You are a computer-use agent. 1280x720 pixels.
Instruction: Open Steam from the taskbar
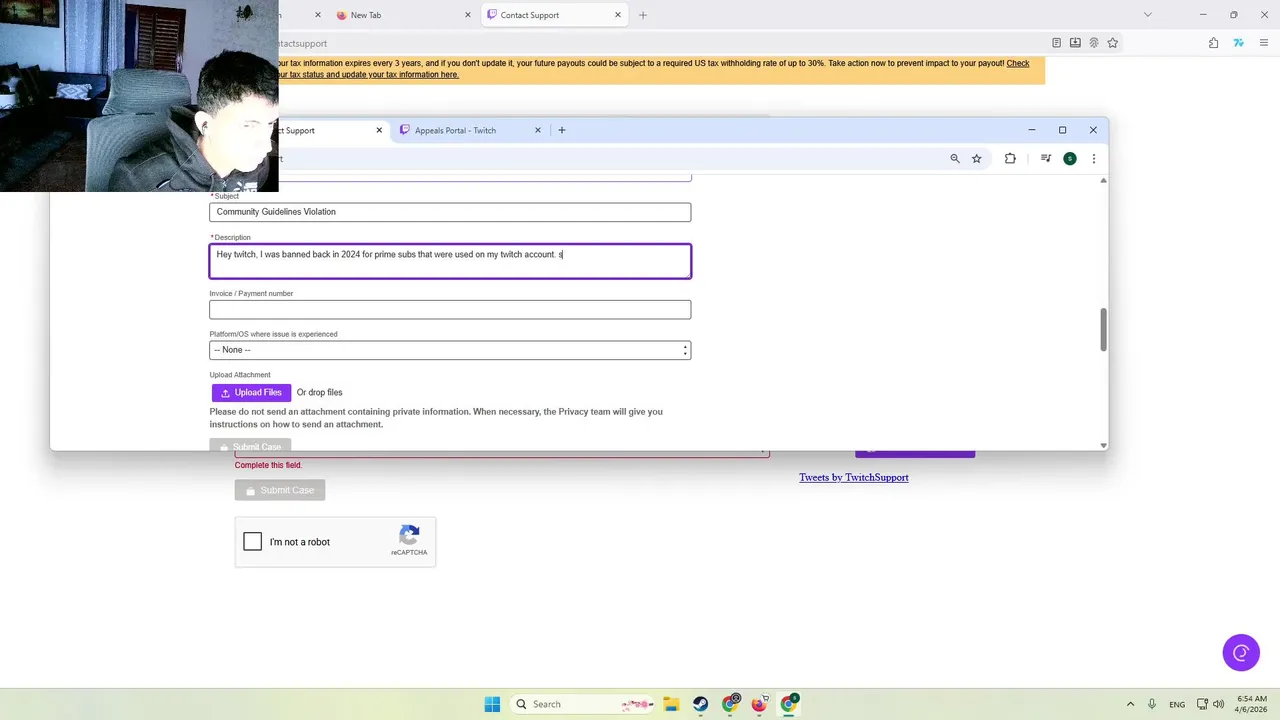click(700, 704)
